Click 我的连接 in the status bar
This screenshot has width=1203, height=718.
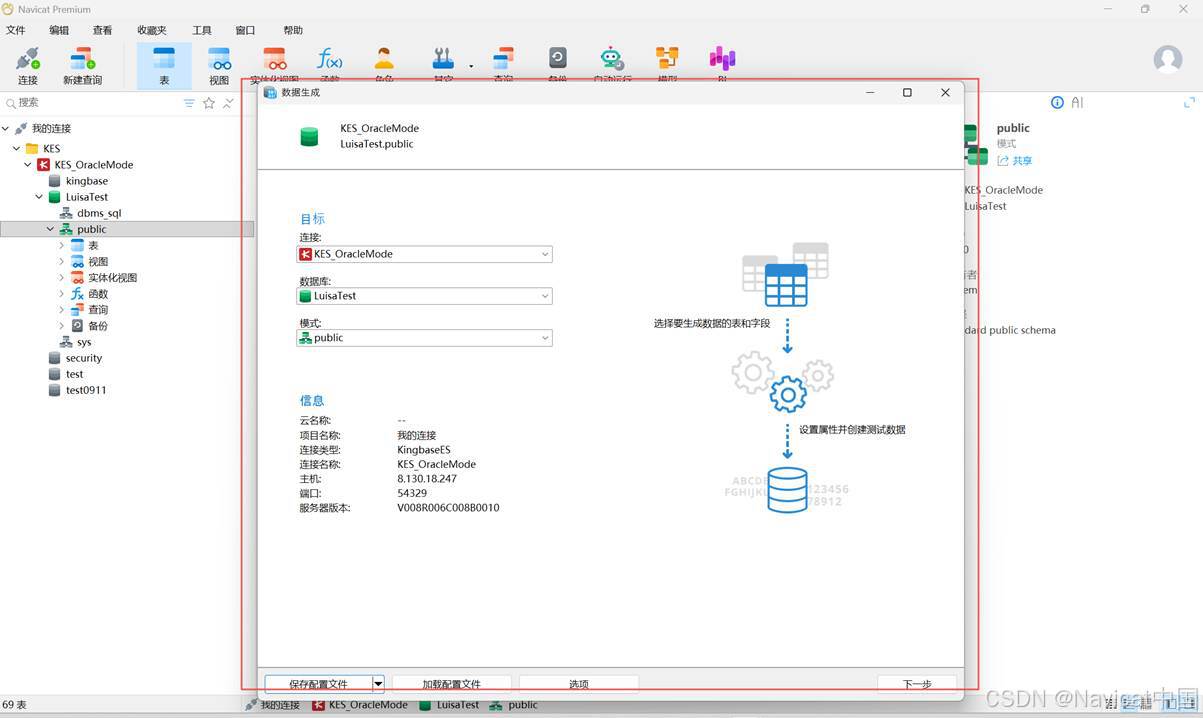[x=280, y=705]
